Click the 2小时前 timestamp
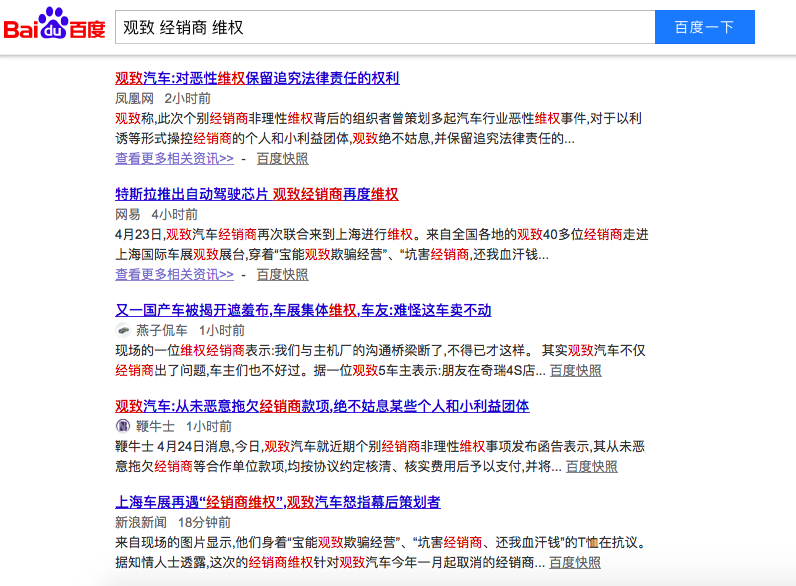This screenshot has width=796, height=586. (x=187, y=99)
